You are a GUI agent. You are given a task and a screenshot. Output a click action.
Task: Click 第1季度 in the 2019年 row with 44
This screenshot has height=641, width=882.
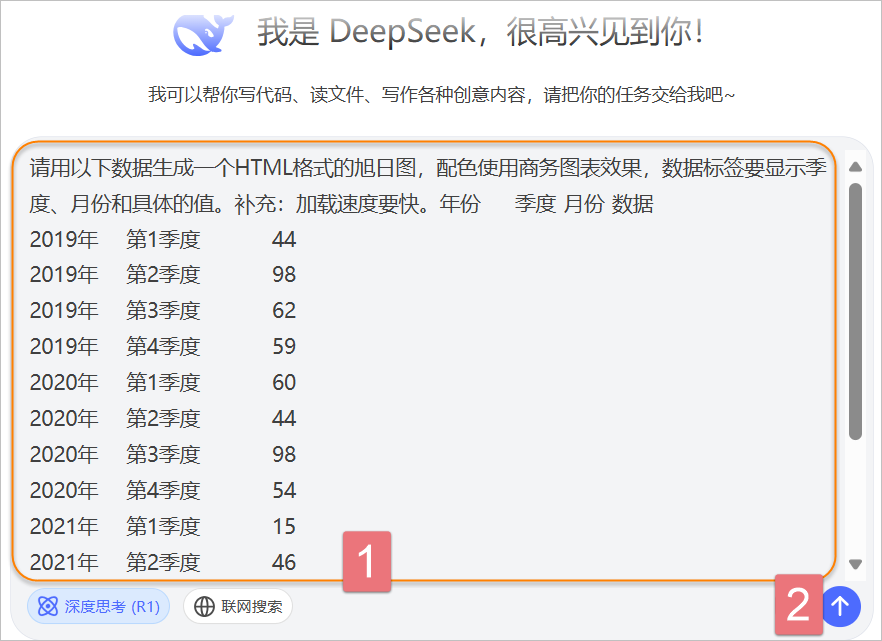pos(163,240)
